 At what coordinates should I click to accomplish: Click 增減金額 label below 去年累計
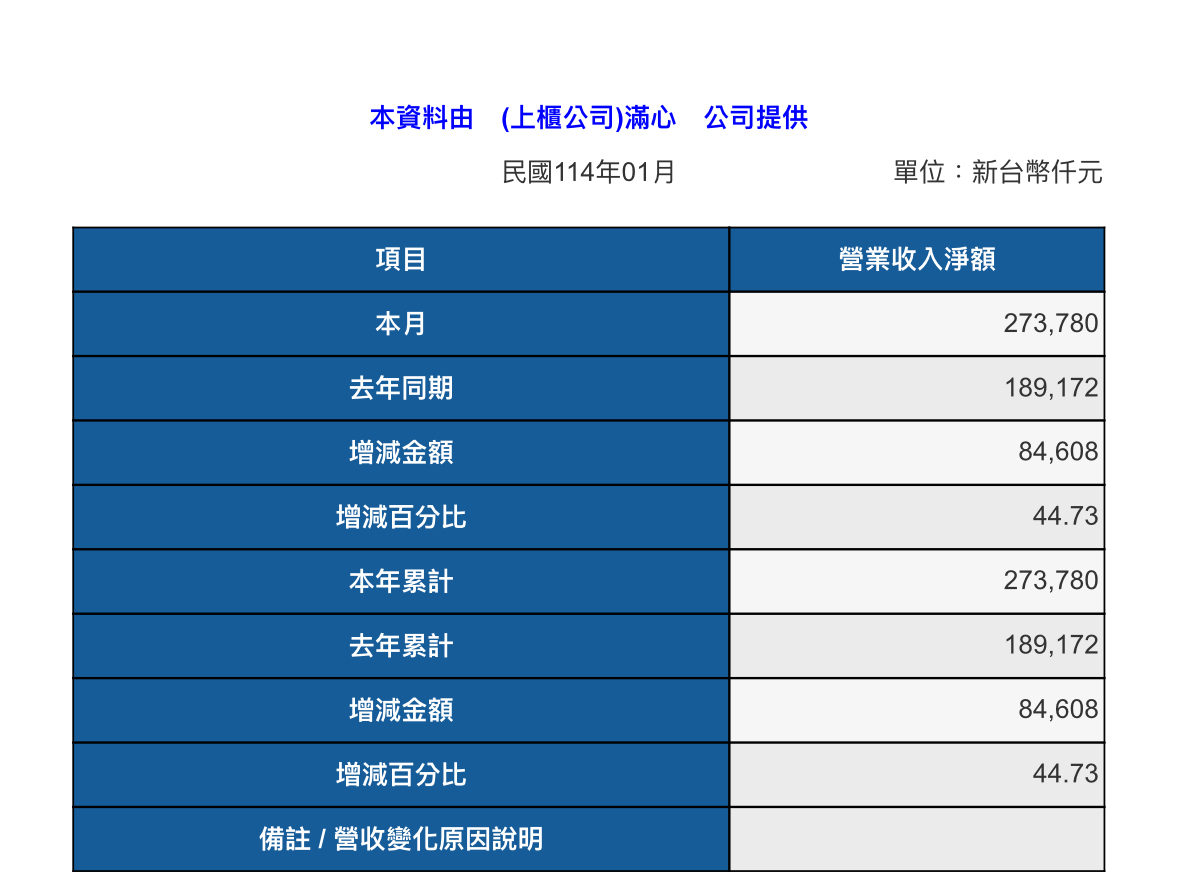[x=401, y=711]
